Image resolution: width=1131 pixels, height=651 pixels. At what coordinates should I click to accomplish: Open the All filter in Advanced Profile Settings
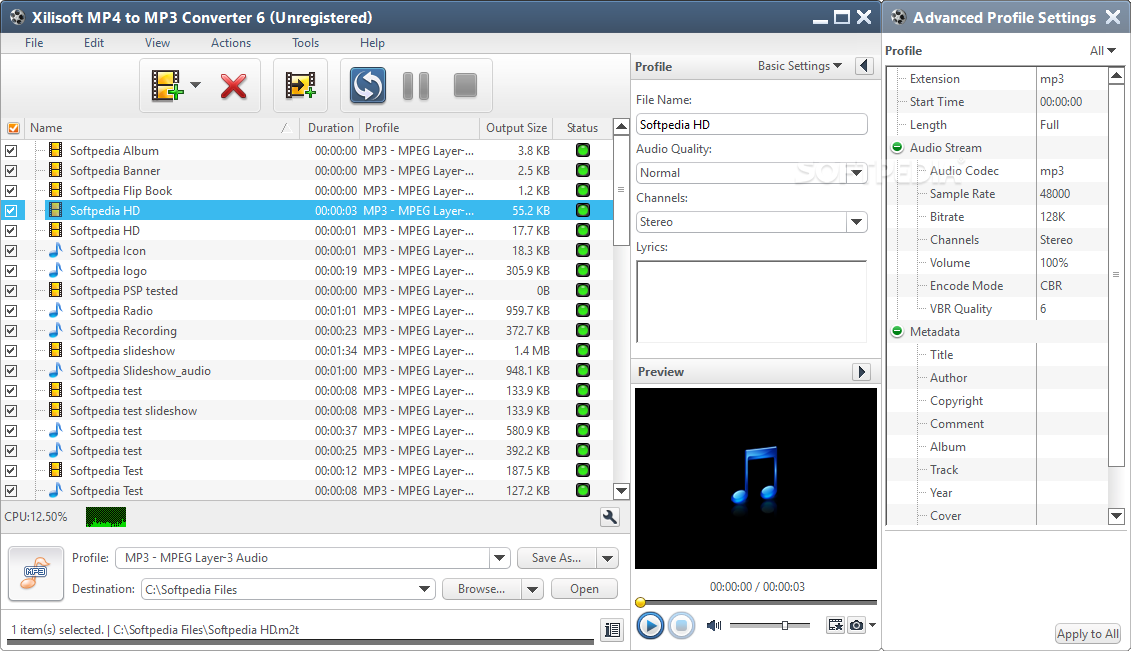(1103, 50)
